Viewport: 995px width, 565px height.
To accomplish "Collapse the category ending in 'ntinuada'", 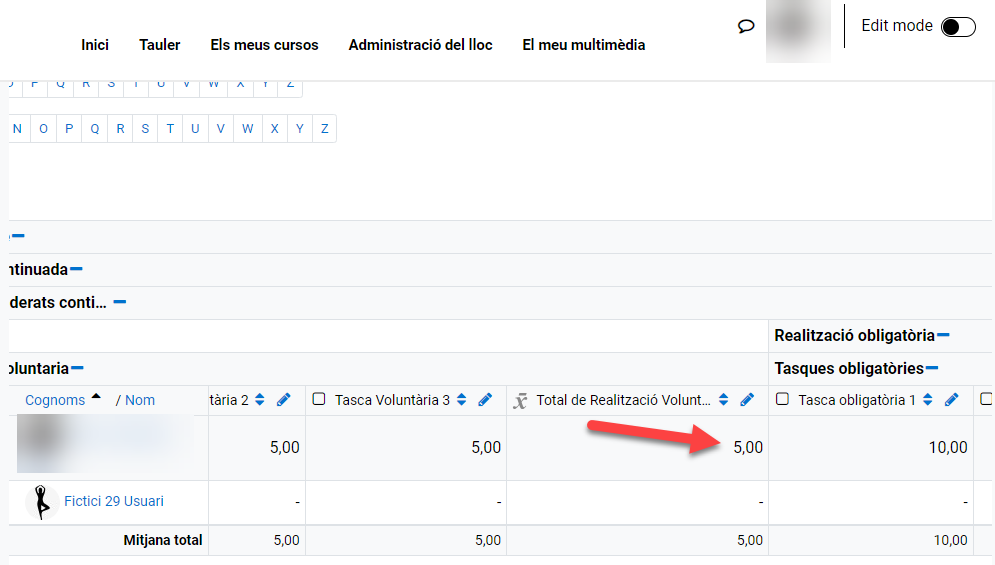I will (x=76, y=269).
